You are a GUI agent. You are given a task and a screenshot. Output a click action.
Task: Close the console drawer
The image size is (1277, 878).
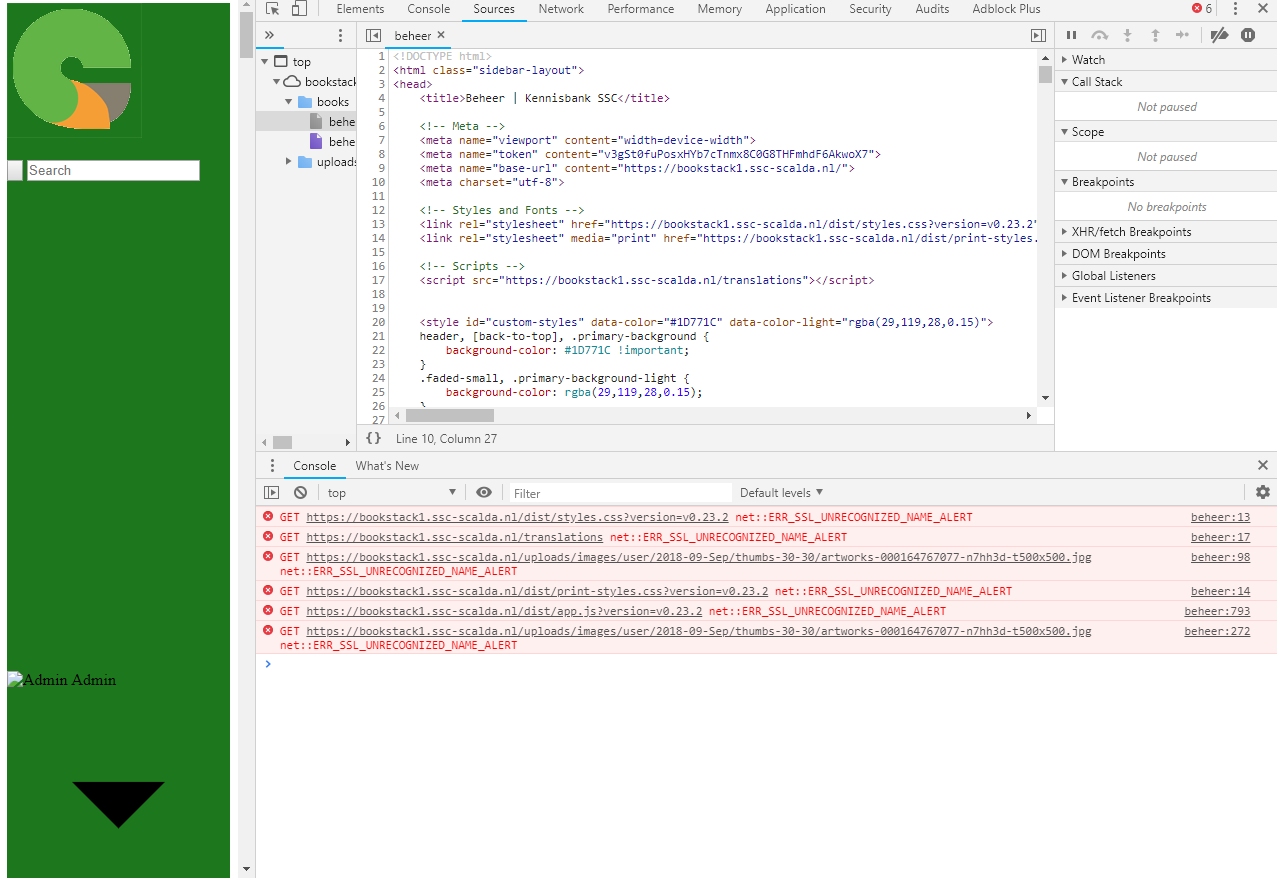pos(1263,465)
